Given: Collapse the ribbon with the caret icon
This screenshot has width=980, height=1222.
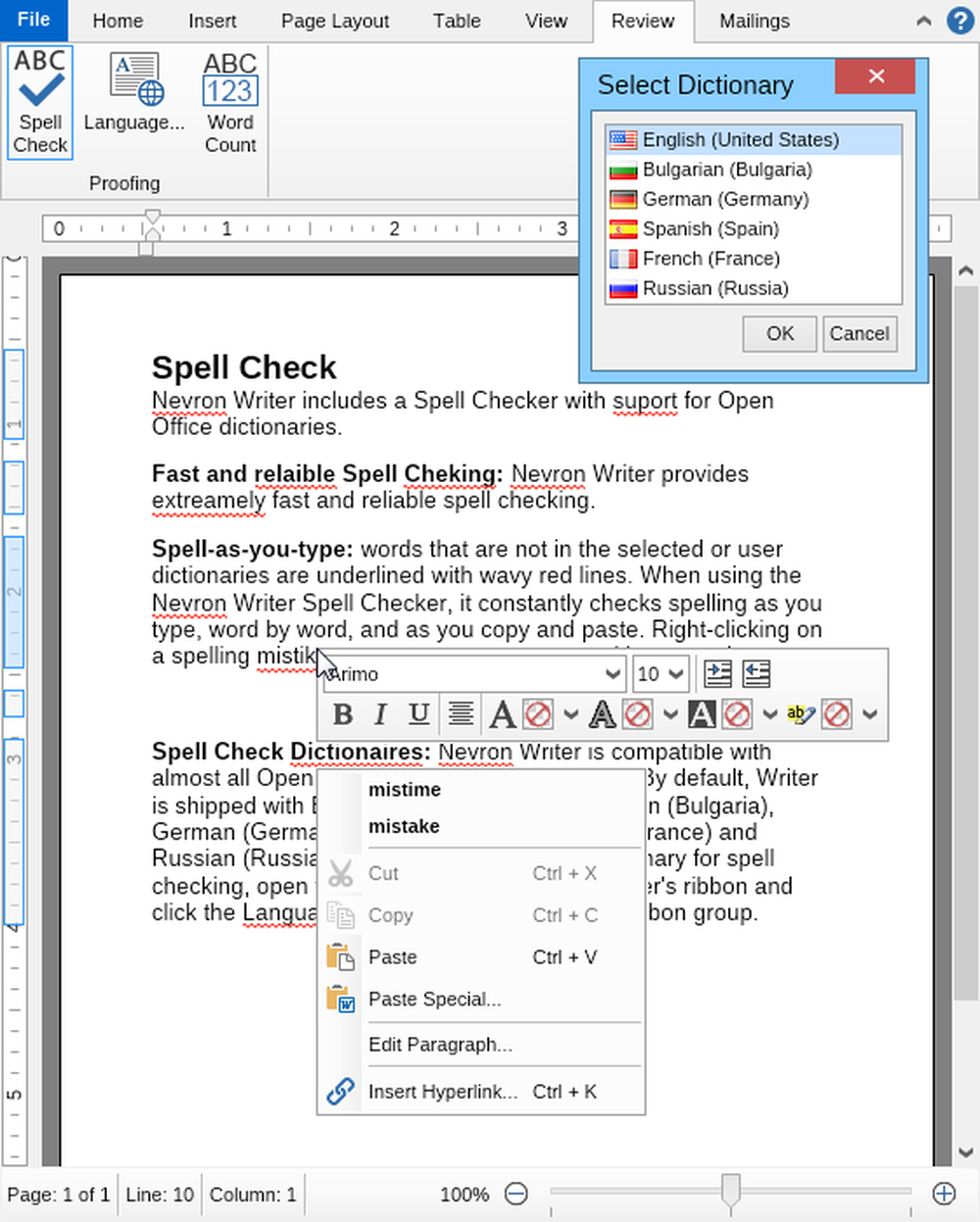Looking at the screenshot, I should pos(923,21).
